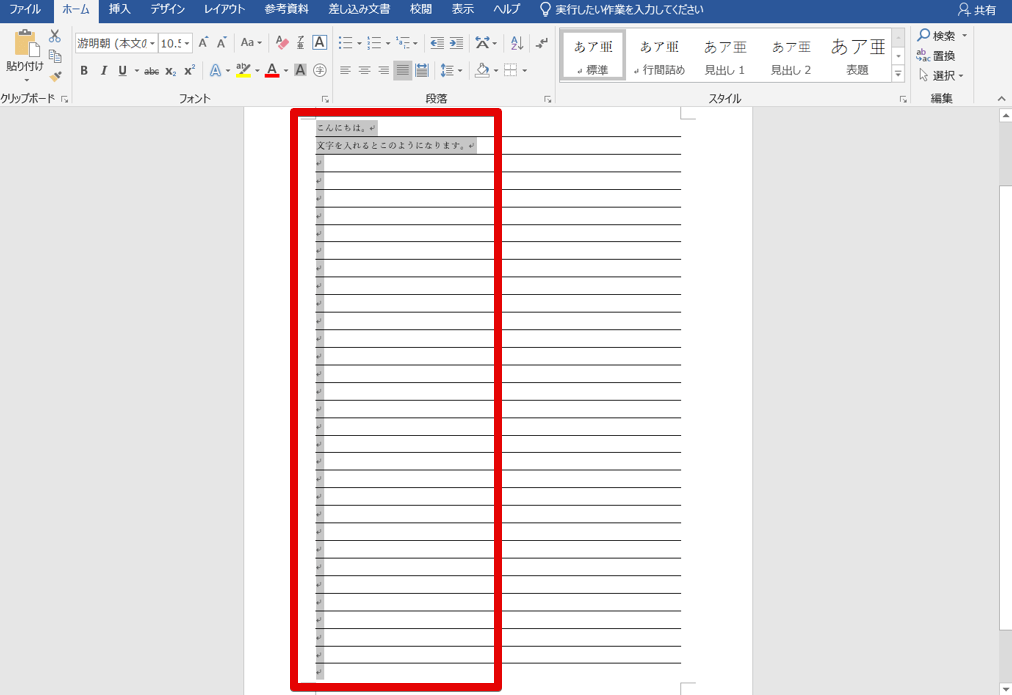Center-align text with the Center icon

pyautogui.click(x=364, y=70)
